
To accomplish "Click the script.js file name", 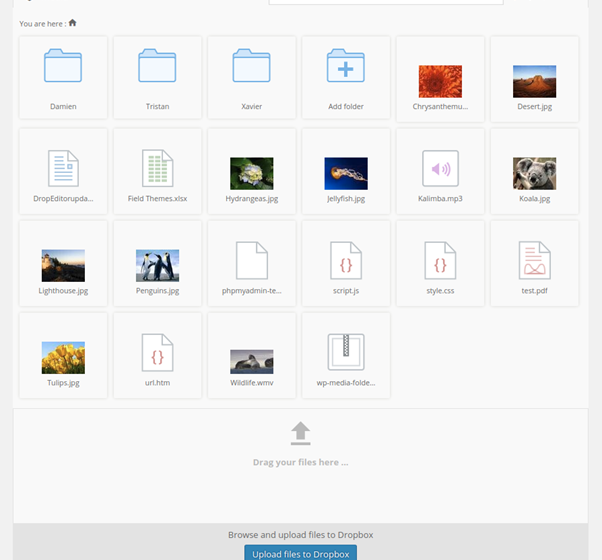I will pos(346,291).
